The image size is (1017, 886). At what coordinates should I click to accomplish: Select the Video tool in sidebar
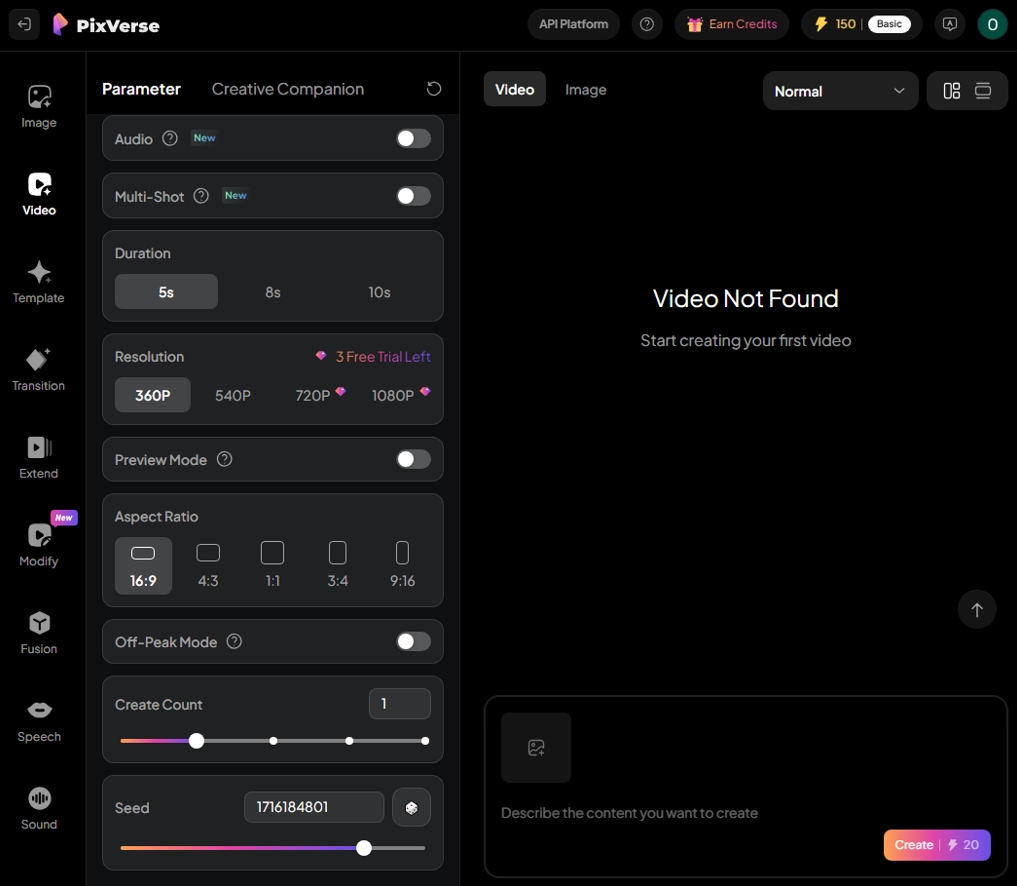39,194
